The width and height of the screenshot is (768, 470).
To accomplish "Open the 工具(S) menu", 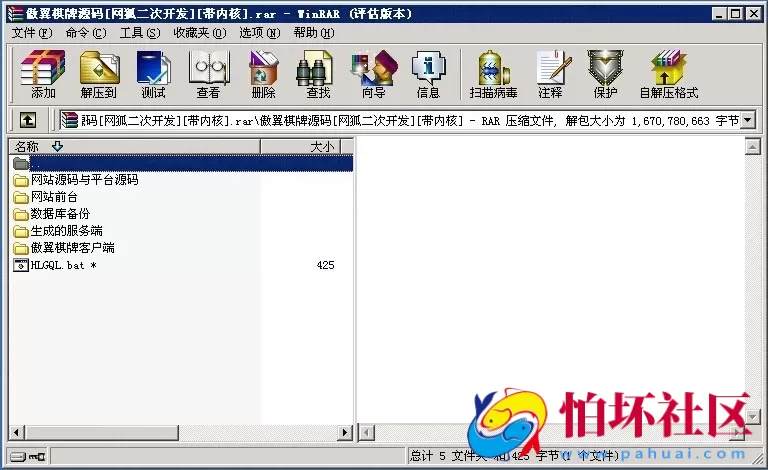I will pos(139,33).
